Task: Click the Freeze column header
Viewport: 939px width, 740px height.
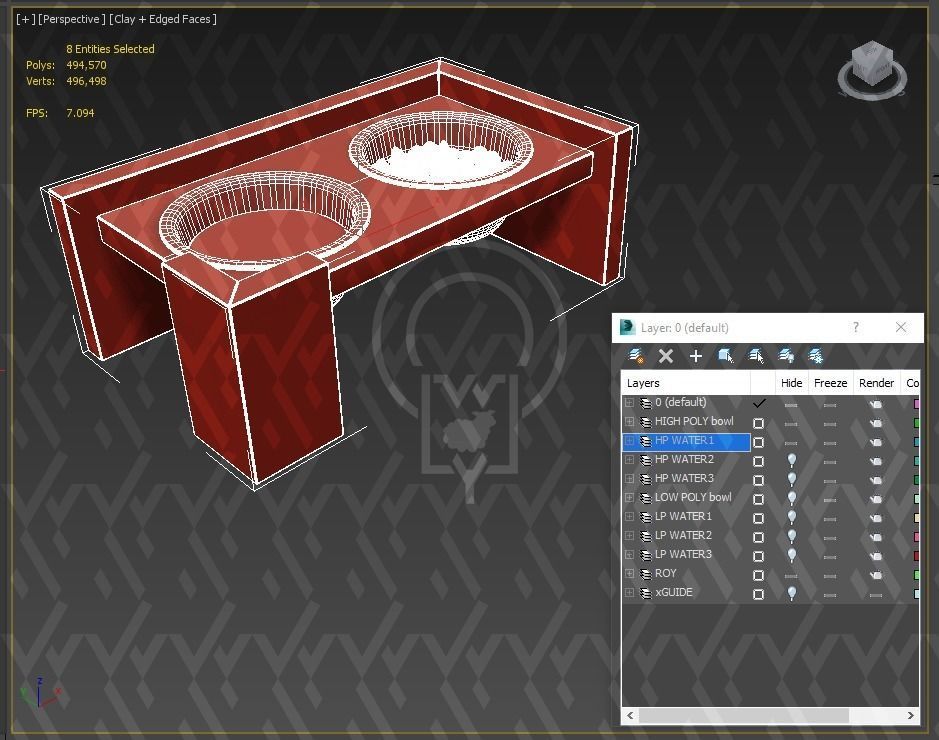Action: pyautogui.click(x=830, y=383)
